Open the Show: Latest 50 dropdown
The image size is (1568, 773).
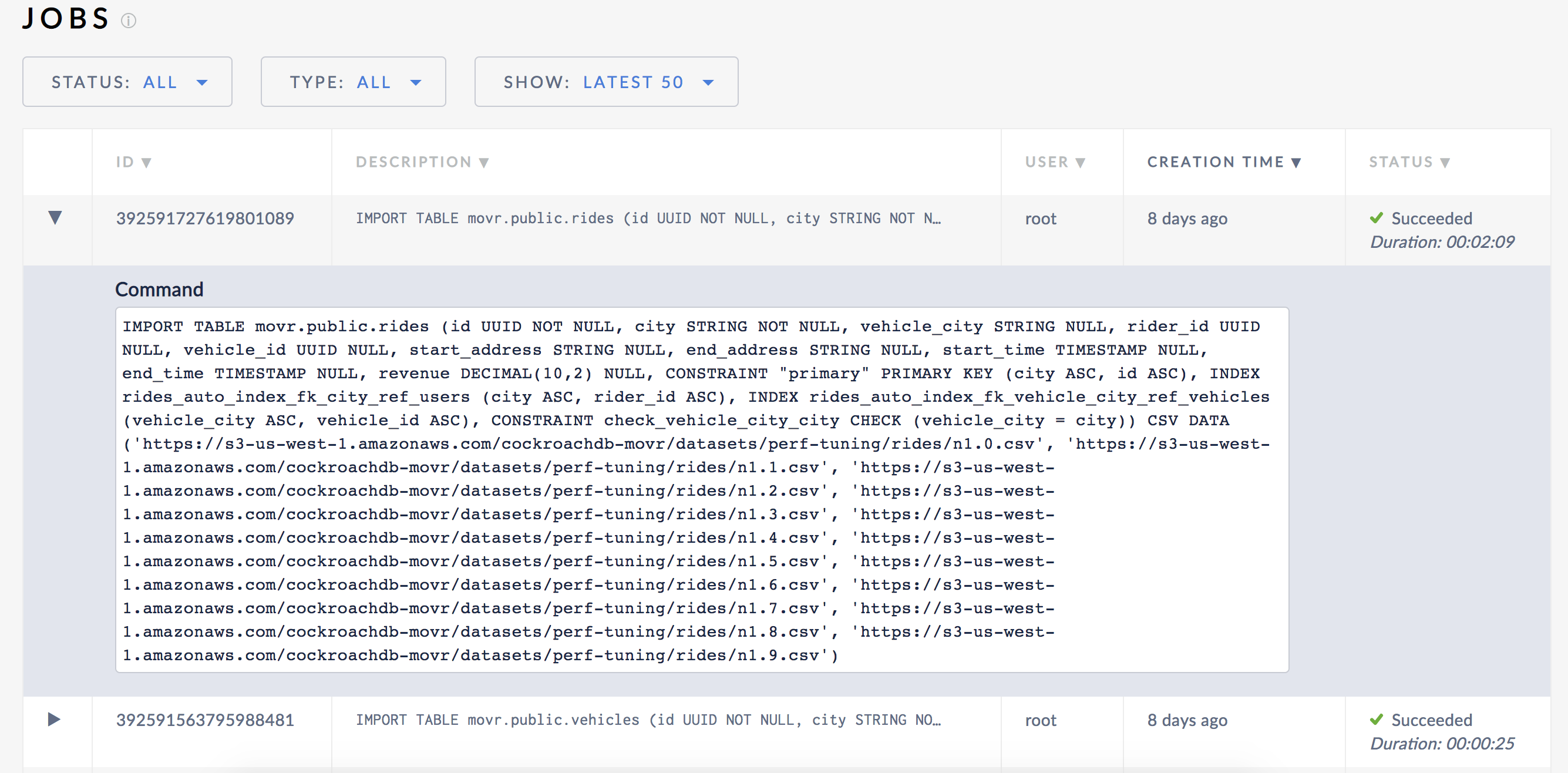(x=606, y=82)
